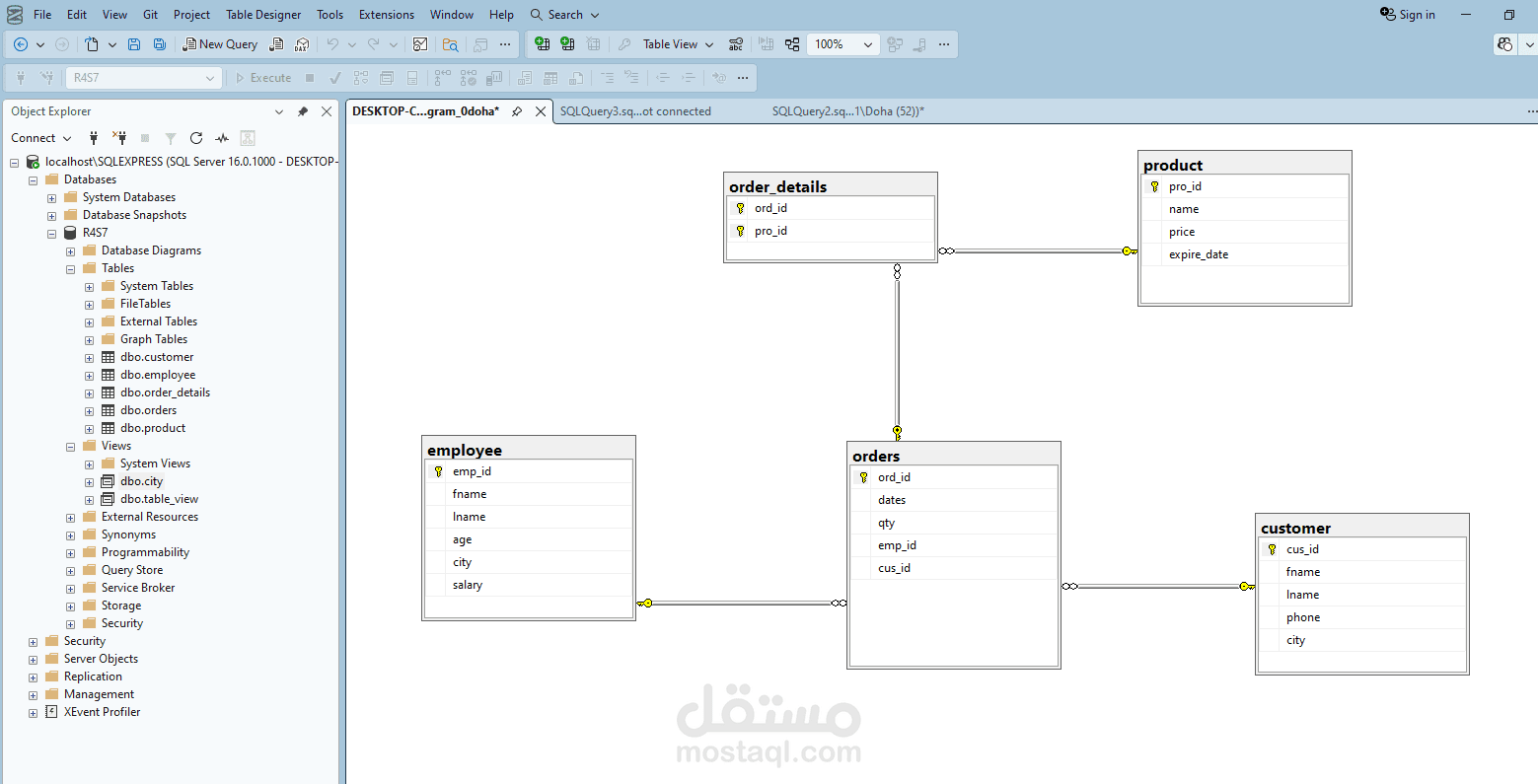This screenshot has height=784, width=1538.
Task: Click the Filter icon in Object Explorer
Action: (169, 138)
